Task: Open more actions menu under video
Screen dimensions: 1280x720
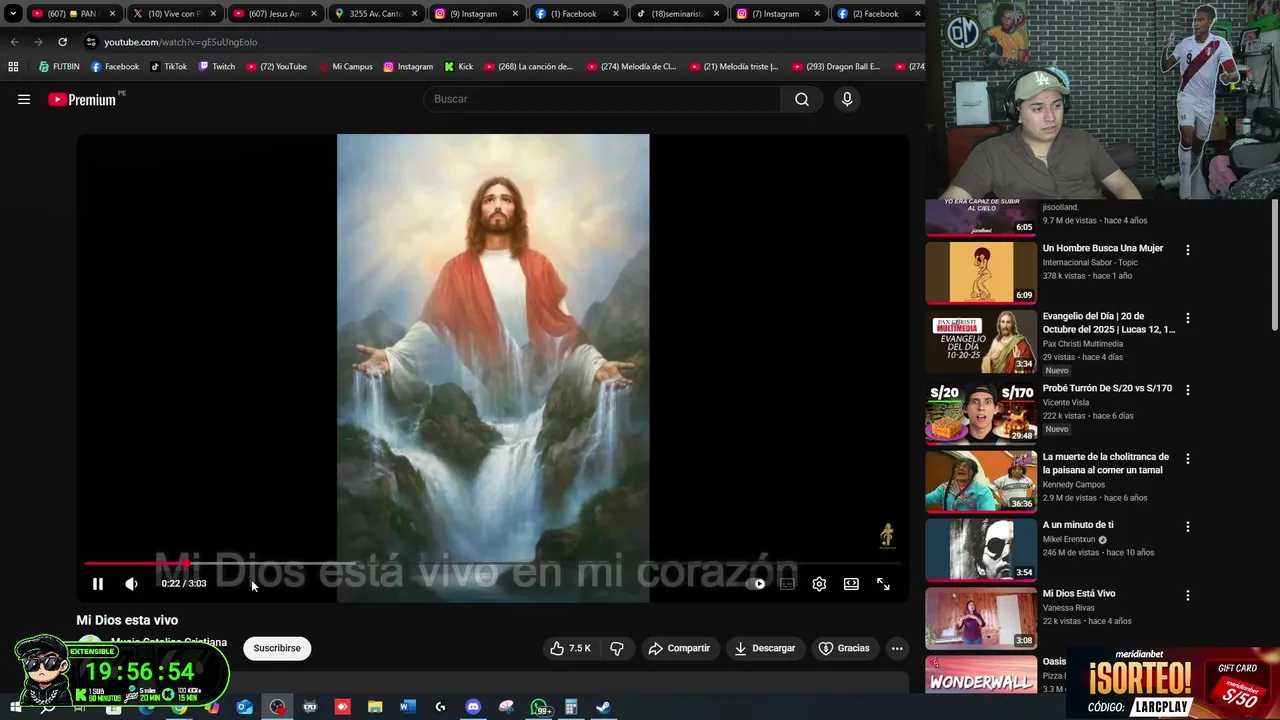Action: (897, 648)
